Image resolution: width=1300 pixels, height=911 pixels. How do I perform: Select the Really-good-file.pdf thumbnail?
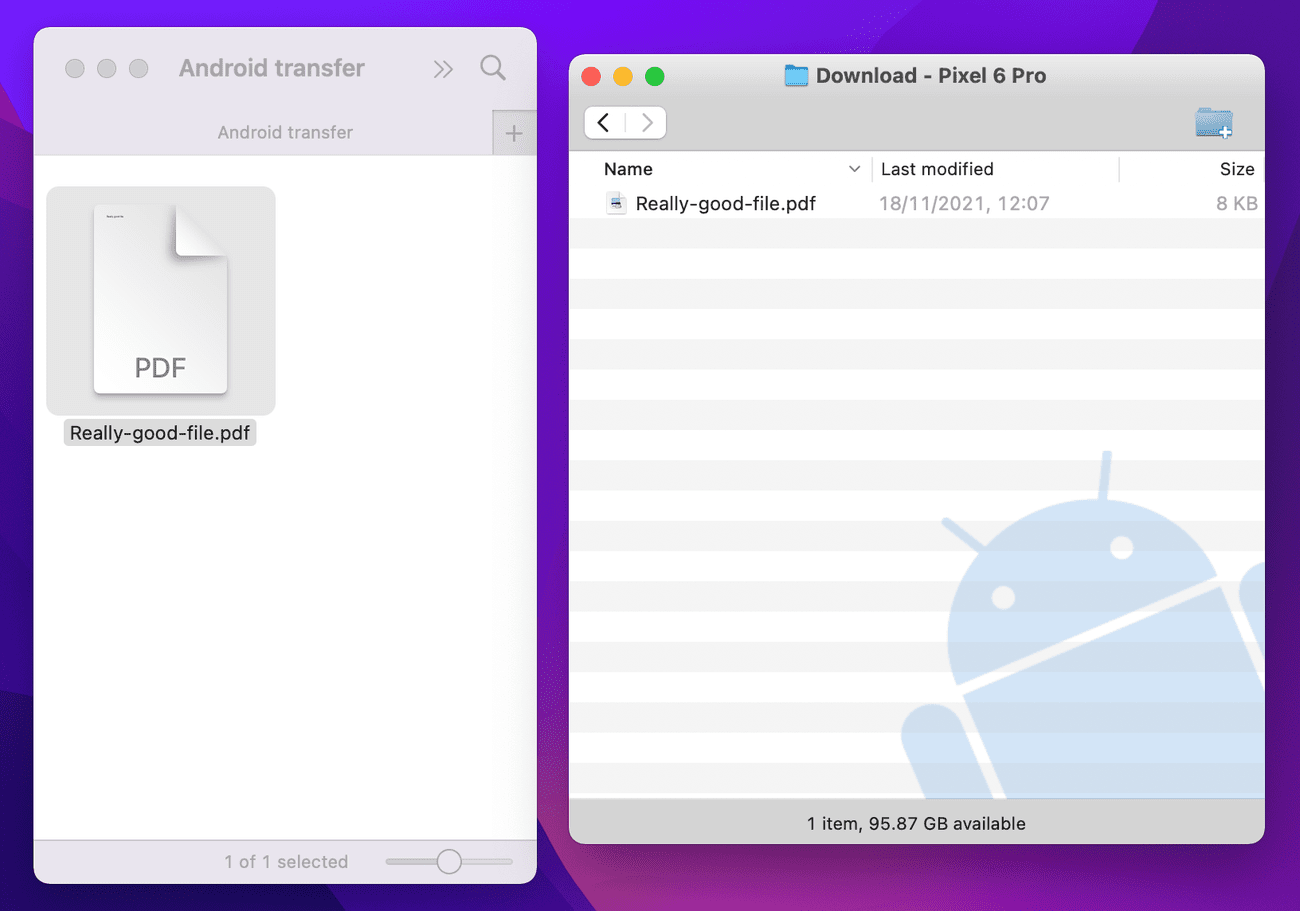coord(160,300)
